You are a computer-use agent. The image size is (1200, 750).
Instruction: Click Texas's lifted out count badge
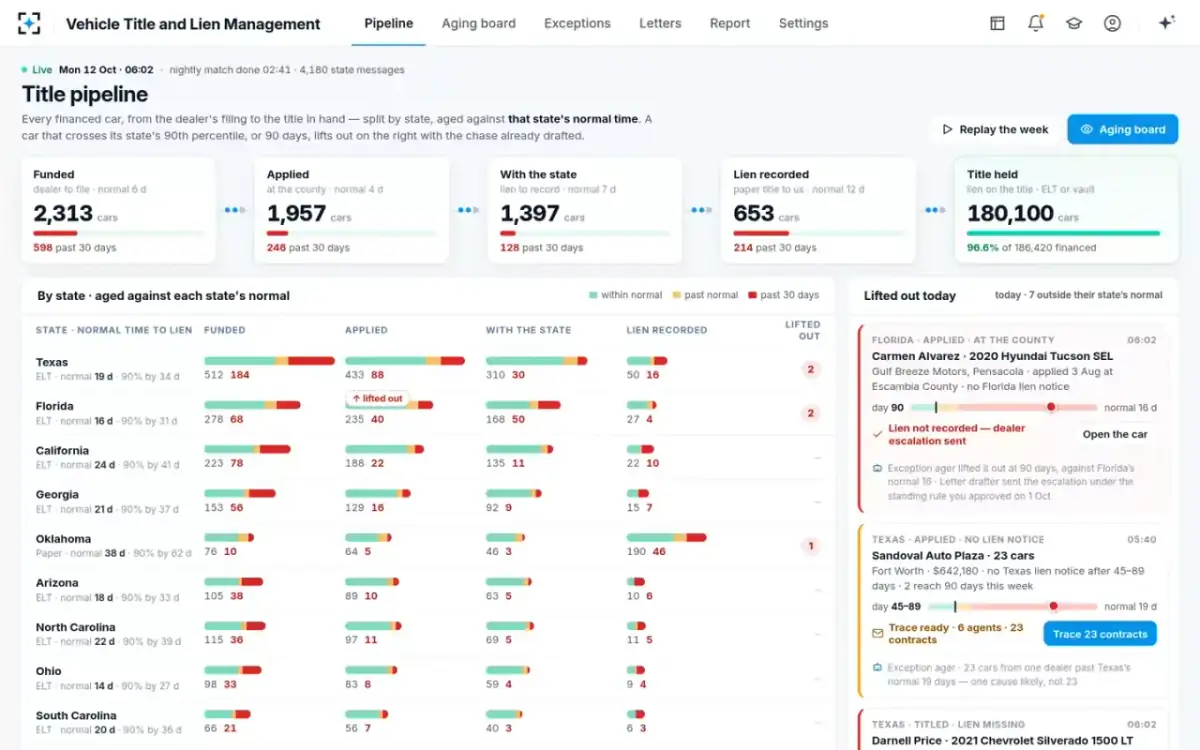(x=811, y=369)
